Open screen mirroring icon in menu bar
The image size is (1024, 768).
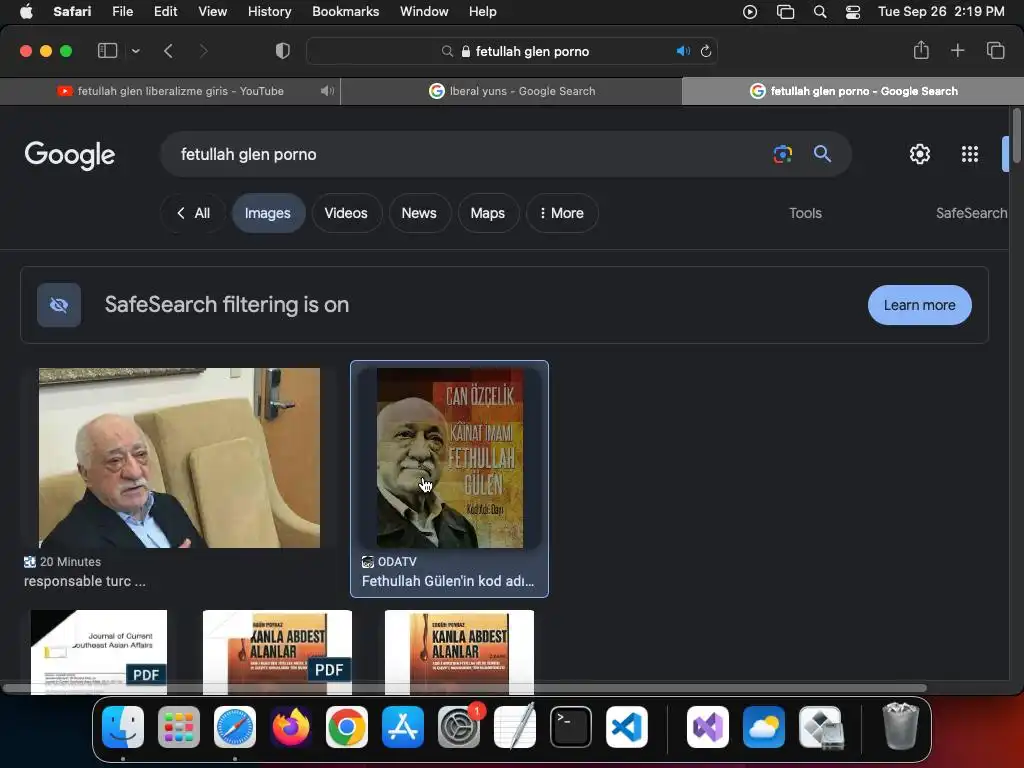(x=785, y=12)
